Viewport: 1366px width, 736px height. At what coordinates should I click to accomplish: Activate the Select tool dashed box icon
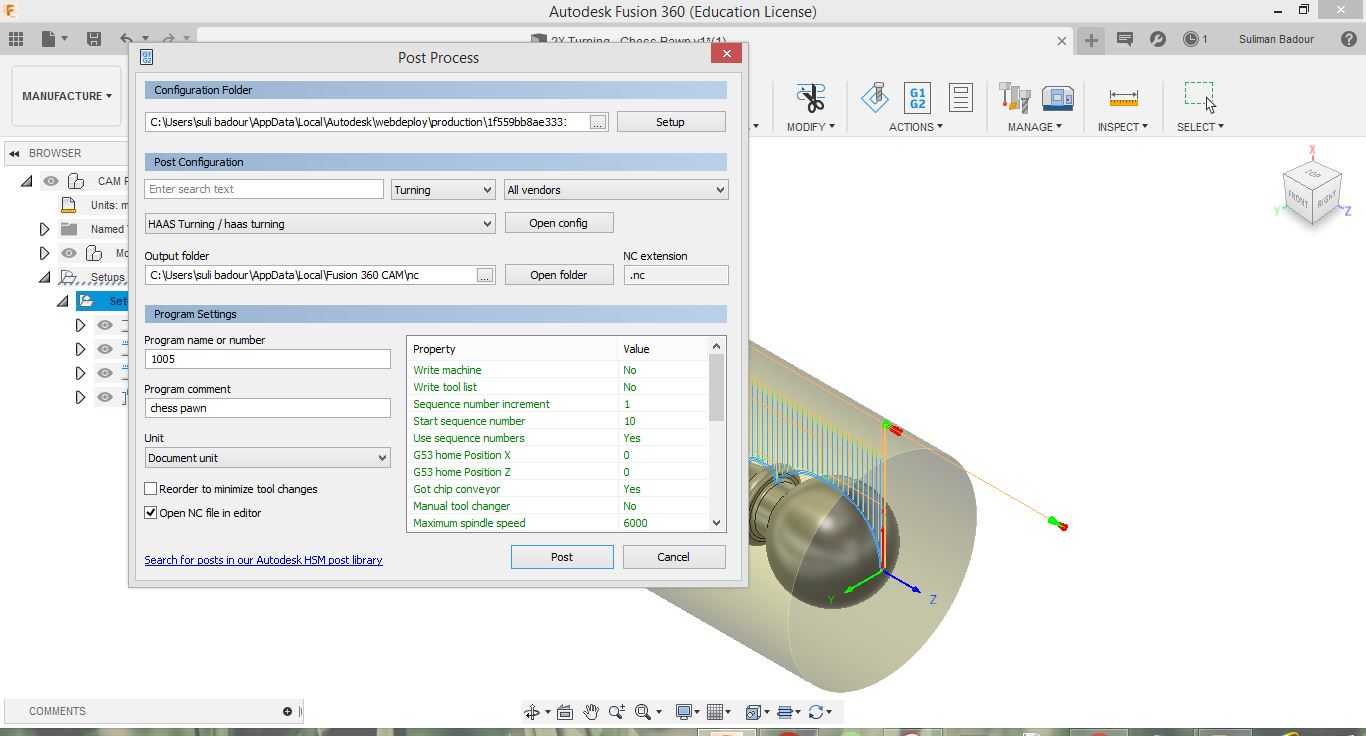click(x=1199, y=96)
